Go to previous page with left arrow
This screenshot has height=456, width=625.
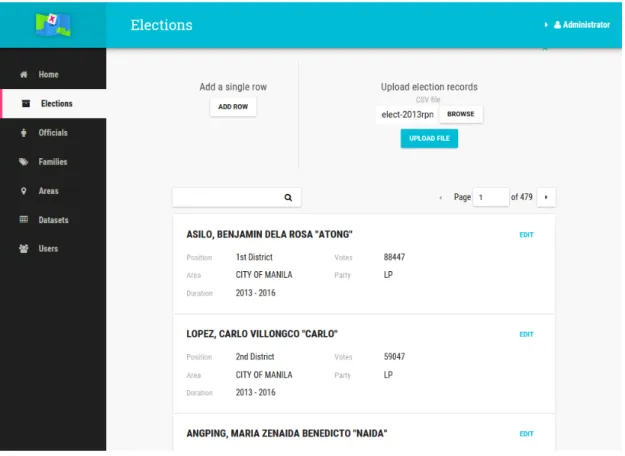pos(440,198)
